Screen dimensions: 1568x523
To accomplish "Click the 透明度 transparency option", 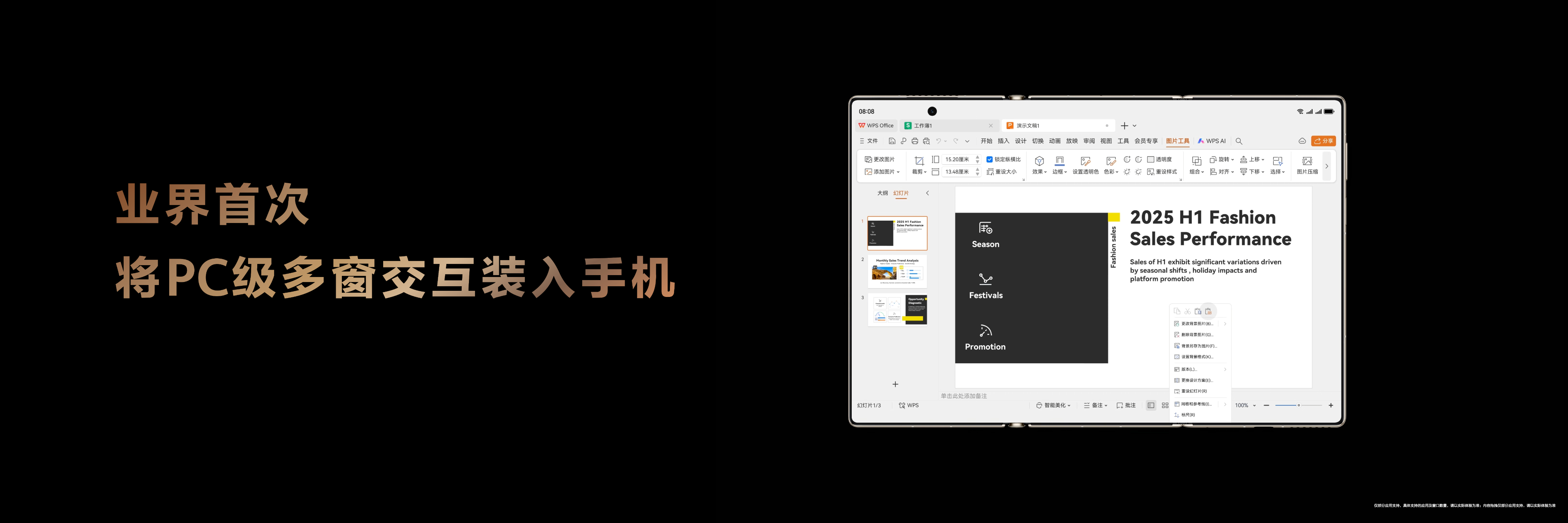I will pyautogui.click(x=1160, y=160).
